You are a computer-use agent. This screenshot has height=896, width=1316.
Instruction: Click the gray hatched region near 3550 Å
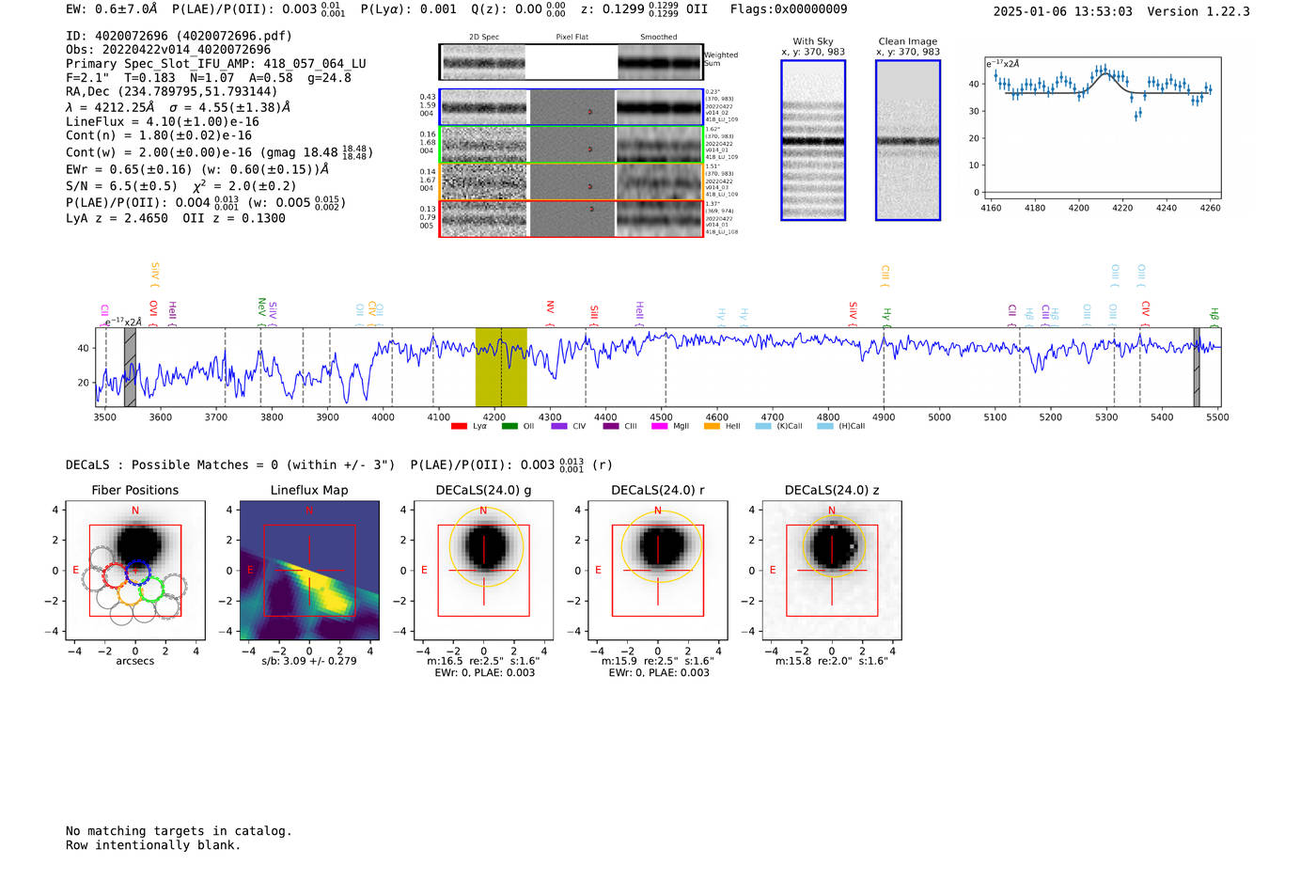click(x=130, y=368)
